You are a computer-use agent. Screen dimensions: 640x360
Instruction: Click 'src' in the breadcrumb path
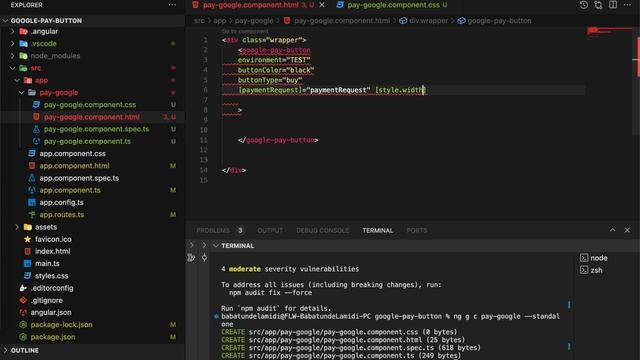(199, 20)
